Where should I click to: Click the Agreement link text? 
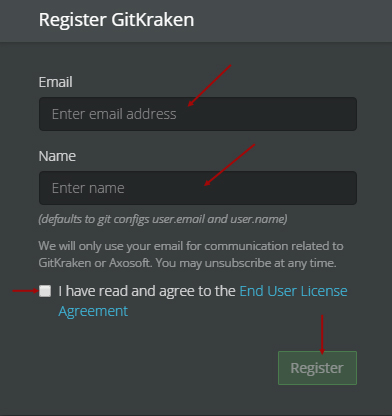pyautogui.click(x=93, y=311)
